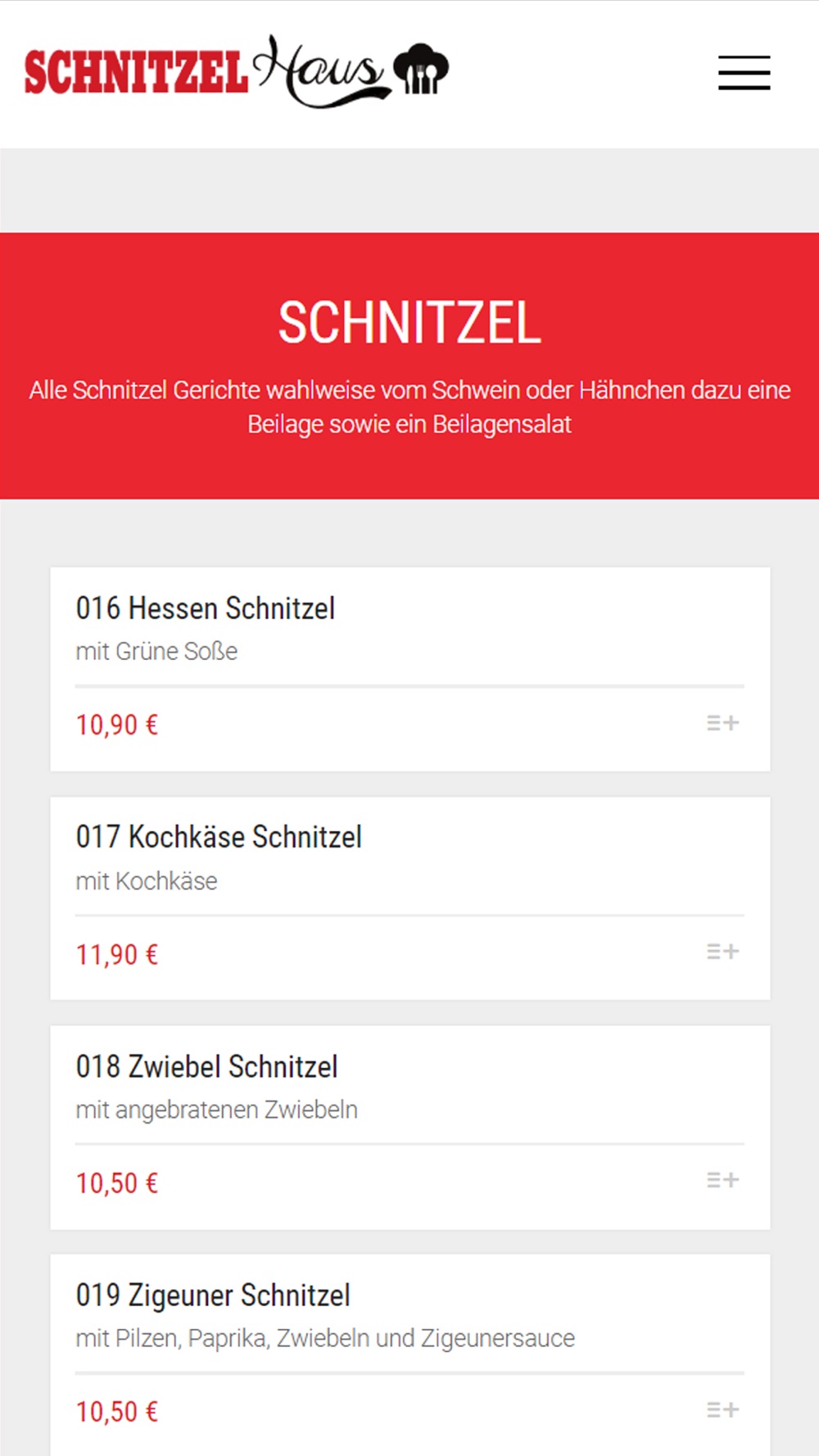Click 'mit Grüne Soße' description text

(156, 651)
